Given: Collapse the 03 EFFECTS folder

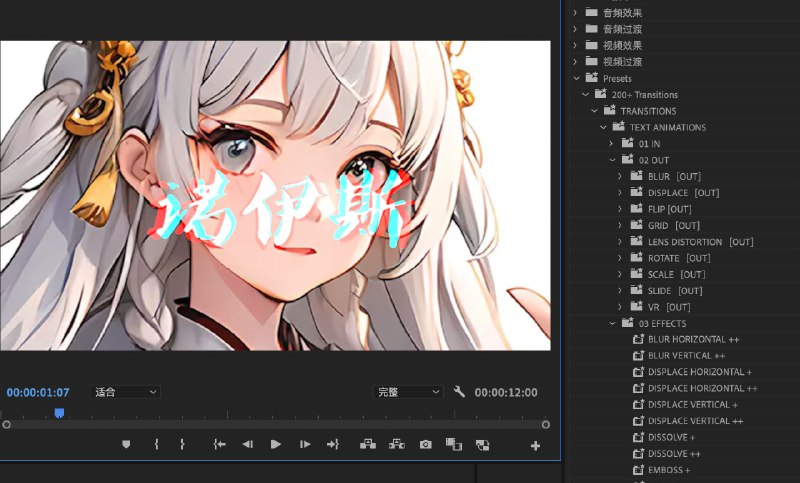Looking at the screenshot, I should 613,323.
